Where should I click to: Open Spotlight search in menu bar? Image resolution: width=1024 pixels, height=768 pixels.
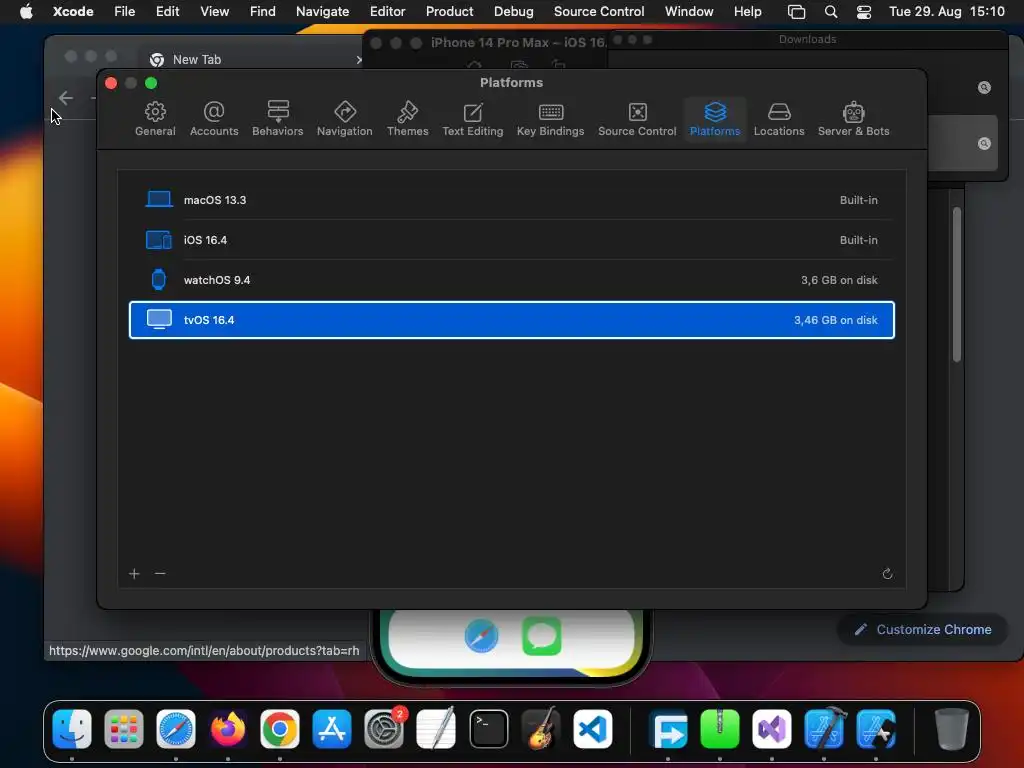[831, 12]
